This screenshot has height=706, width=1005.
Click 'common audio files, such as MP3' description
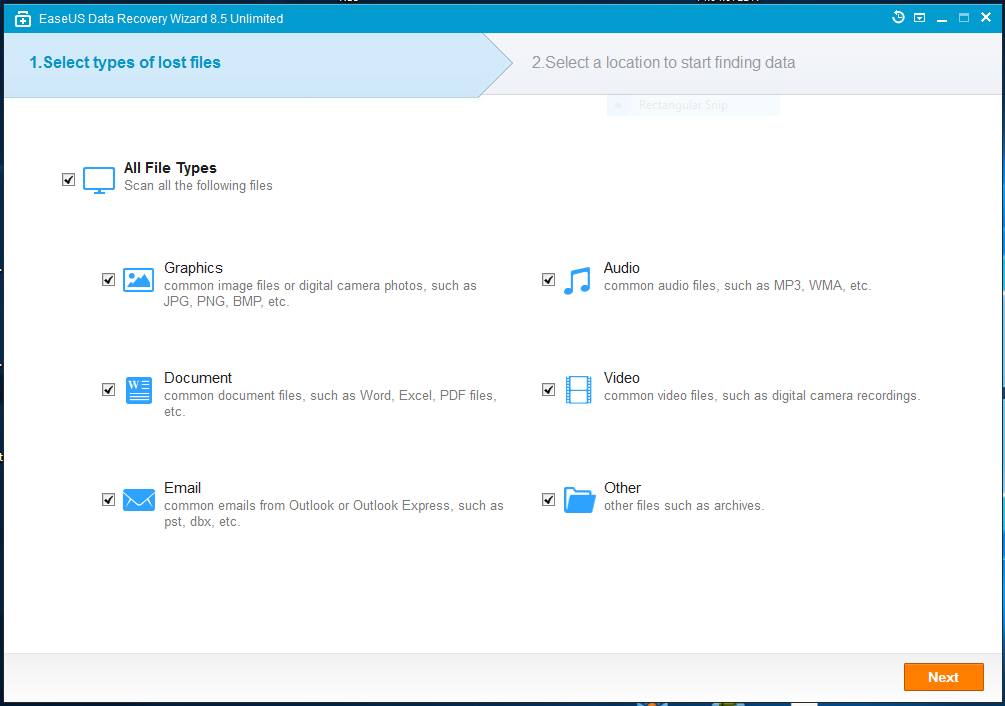tap(737, 286)
